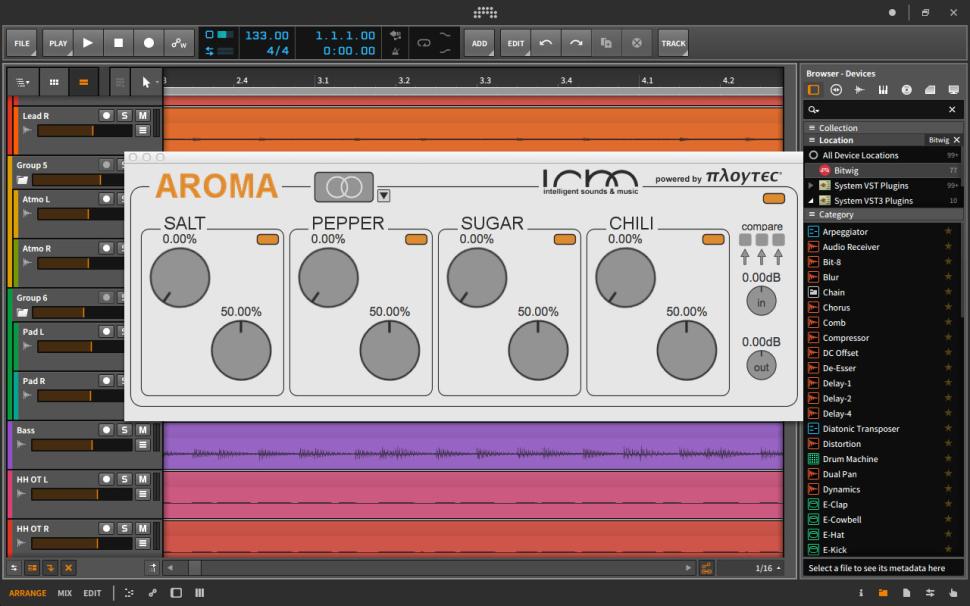Click the Undo arrow icon
Viewport: 970px width, 606px height.
545,43
